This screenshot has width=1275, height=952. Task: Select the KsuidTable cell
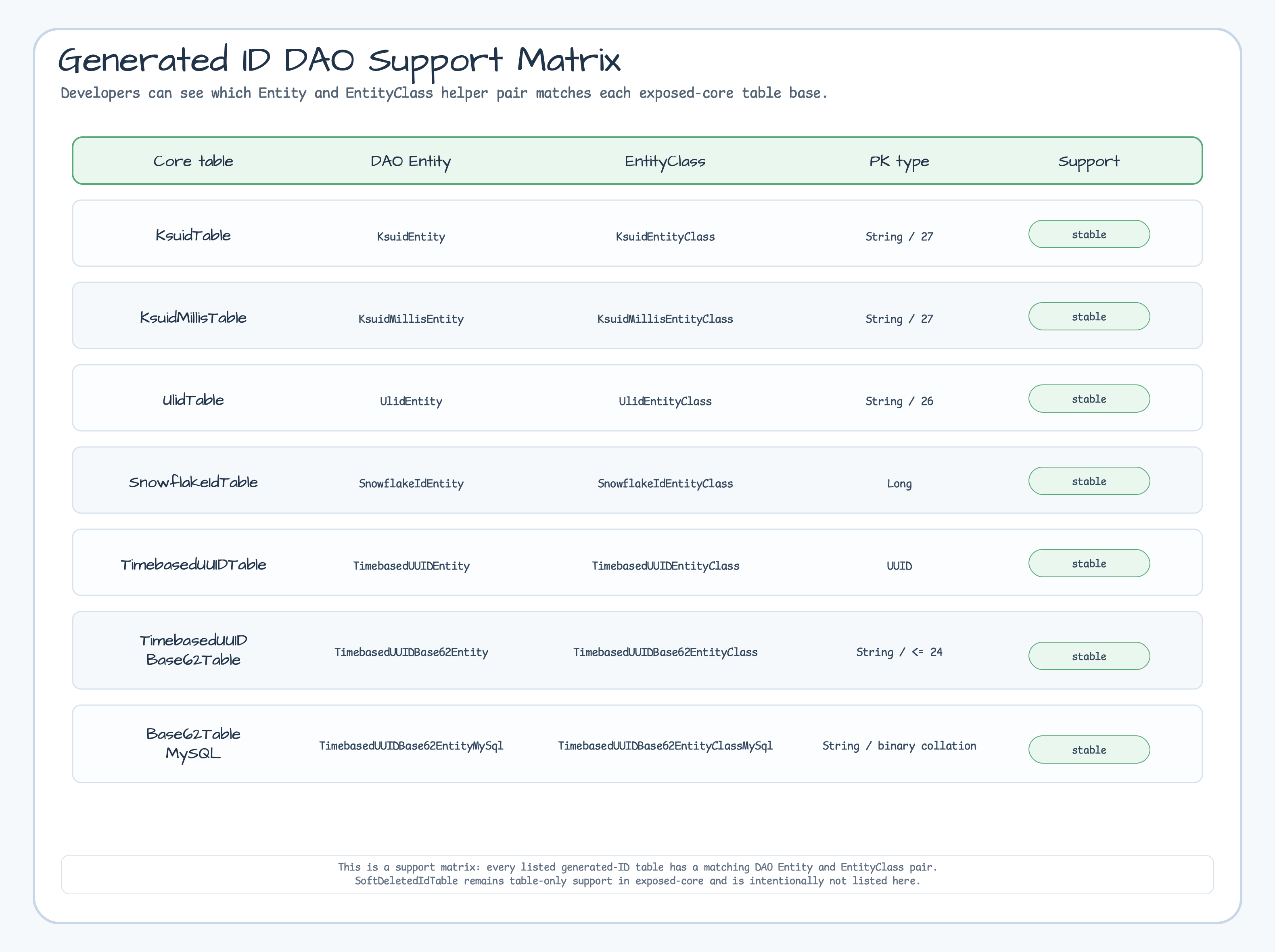tap(193, 235)
